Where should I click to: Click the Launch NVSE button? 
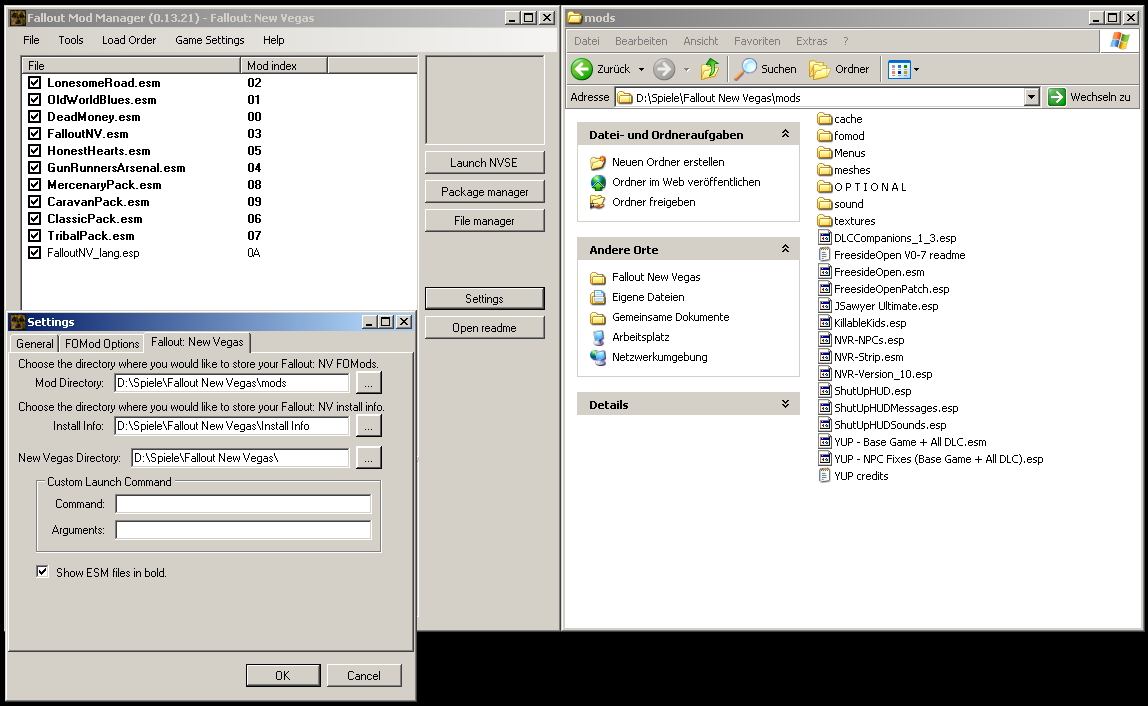click(x=484, y=163)
